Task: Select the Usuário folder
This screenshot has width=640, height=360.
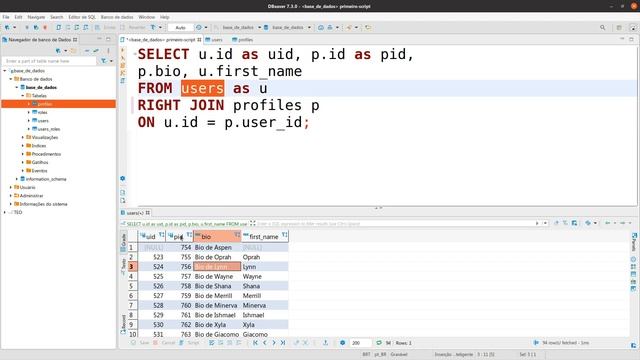Action: (x=27, y=187)
